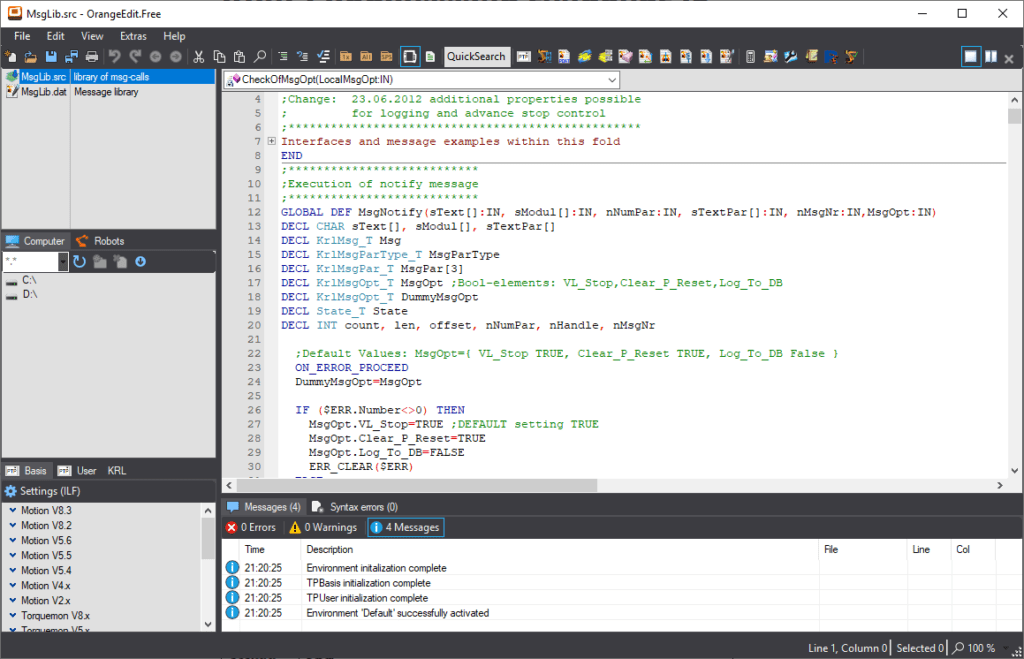This screenshot has width=1024, height=659.
Task: Open the Extras menu
Action: pyautogui.click(x=133, y=36)
